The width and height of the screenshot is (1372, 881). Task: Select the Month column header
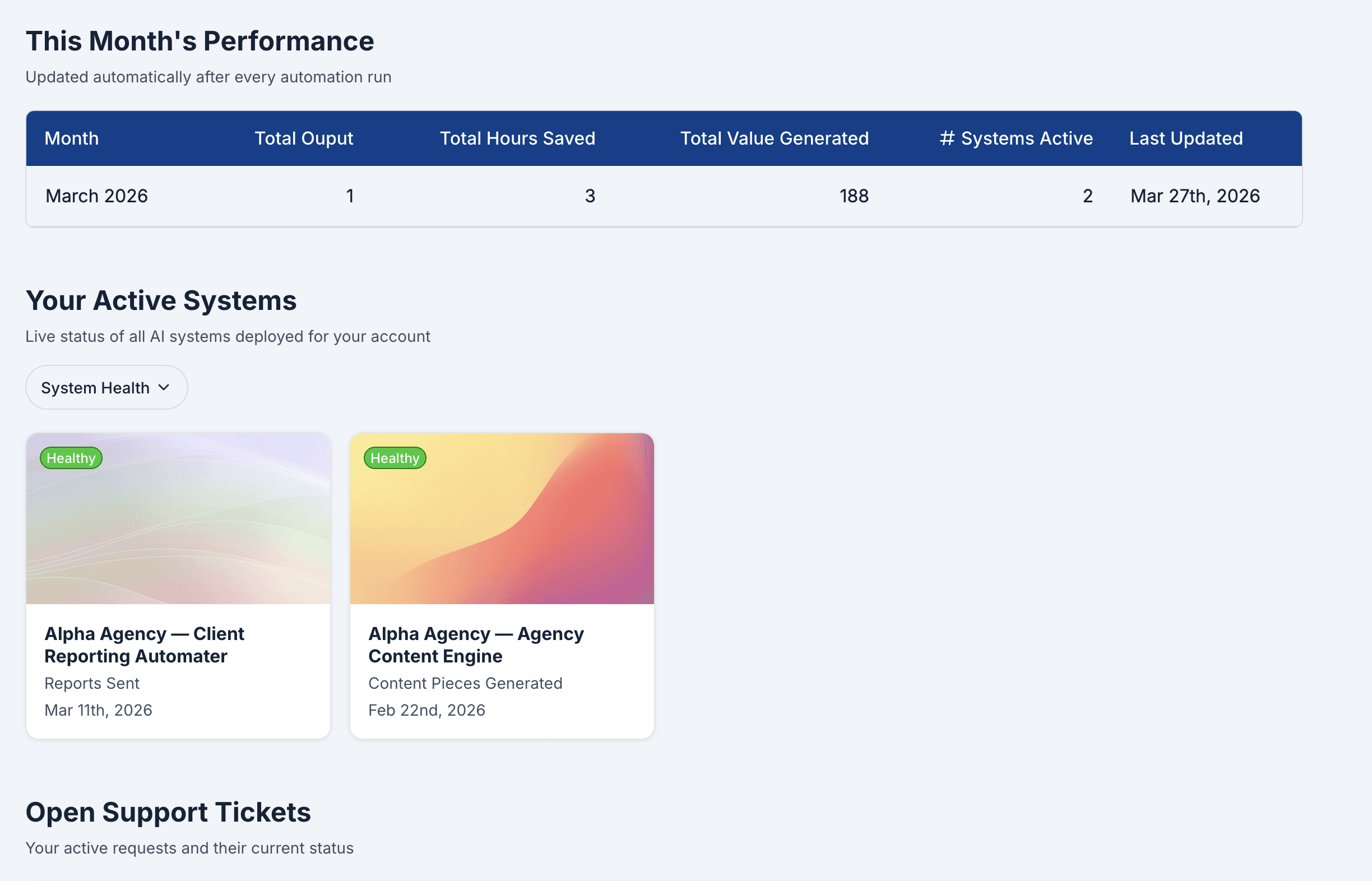72,138
